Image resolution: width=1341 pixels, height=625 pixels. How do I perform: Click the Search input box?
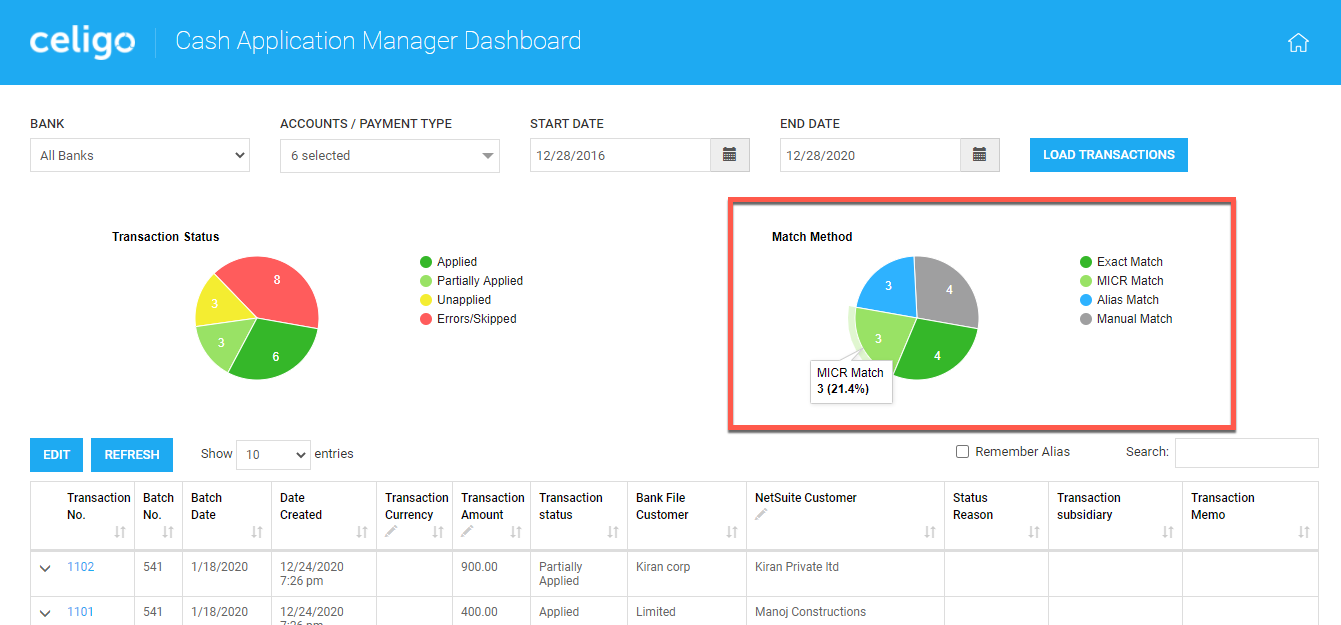[1246, 453]
